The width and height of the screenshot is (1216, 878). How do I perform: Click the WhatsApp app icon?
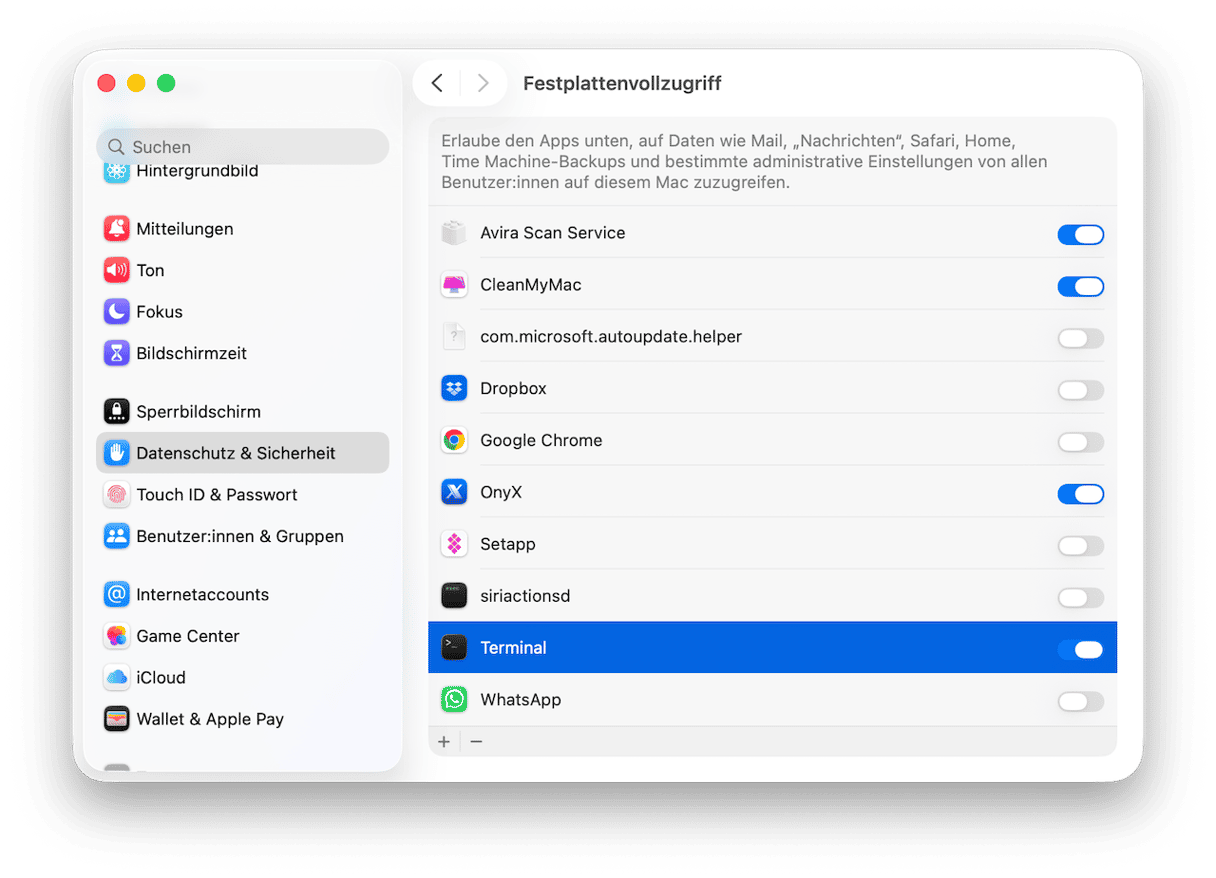point(454,700)
